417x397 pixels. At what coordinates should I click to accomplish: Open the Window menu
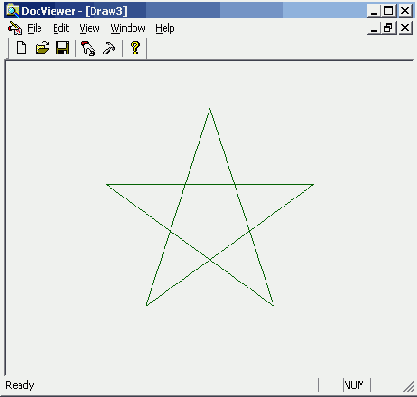[x=128, y=28]
